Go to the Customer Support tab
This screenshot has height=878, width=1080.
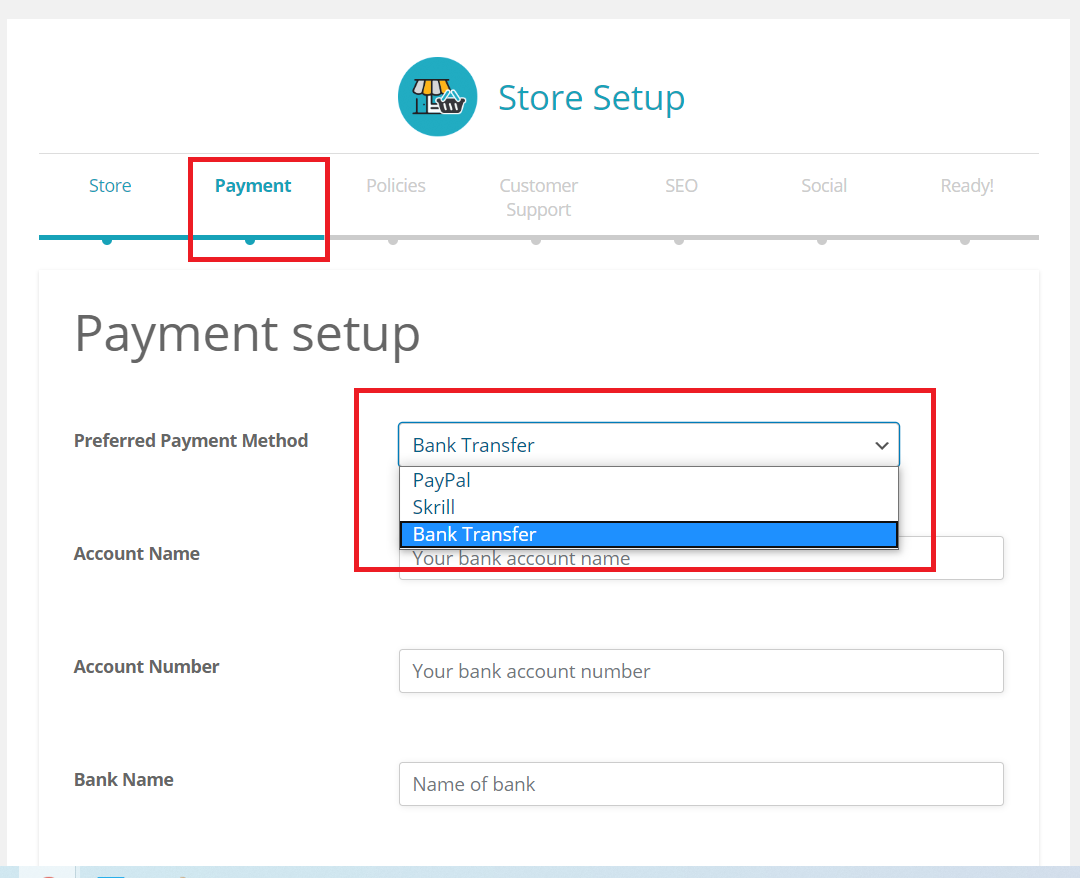click(538, 197)
